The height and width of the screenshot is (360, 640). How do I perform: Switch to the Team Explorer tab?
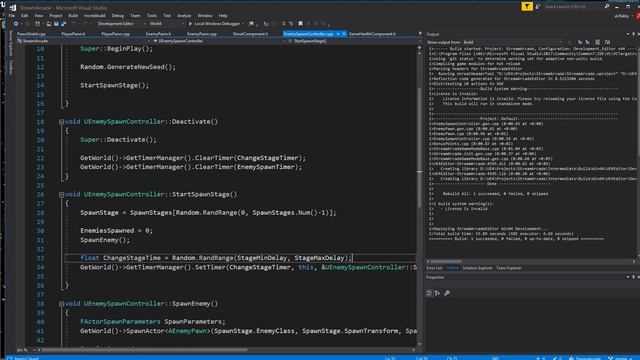pos(509,268)
